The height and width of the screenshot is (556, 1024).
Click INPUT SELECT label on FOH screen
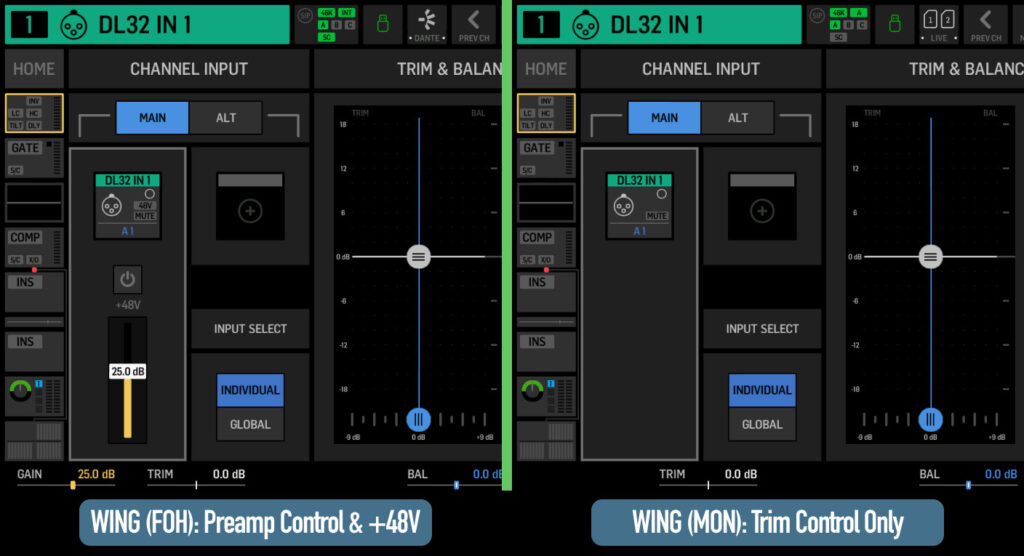coord(250,329)
